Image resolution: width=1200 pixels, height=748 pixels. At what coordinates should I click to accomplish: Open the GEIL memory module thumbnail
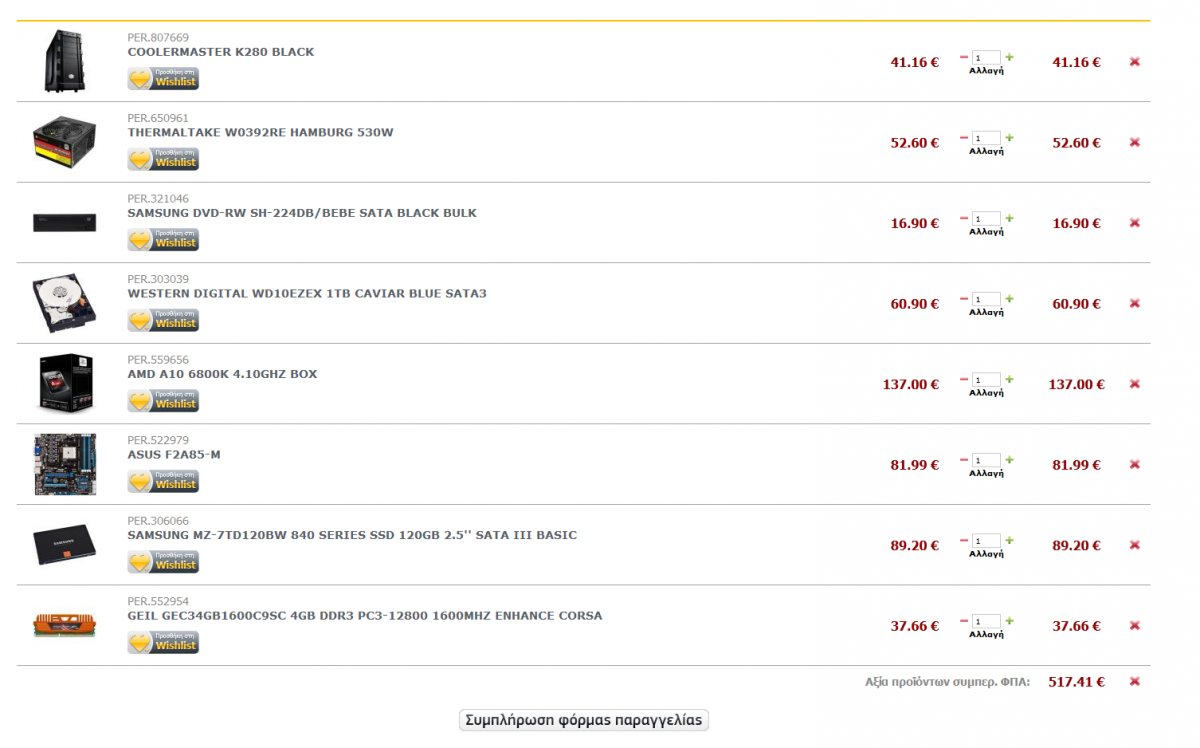click(65, 625)
